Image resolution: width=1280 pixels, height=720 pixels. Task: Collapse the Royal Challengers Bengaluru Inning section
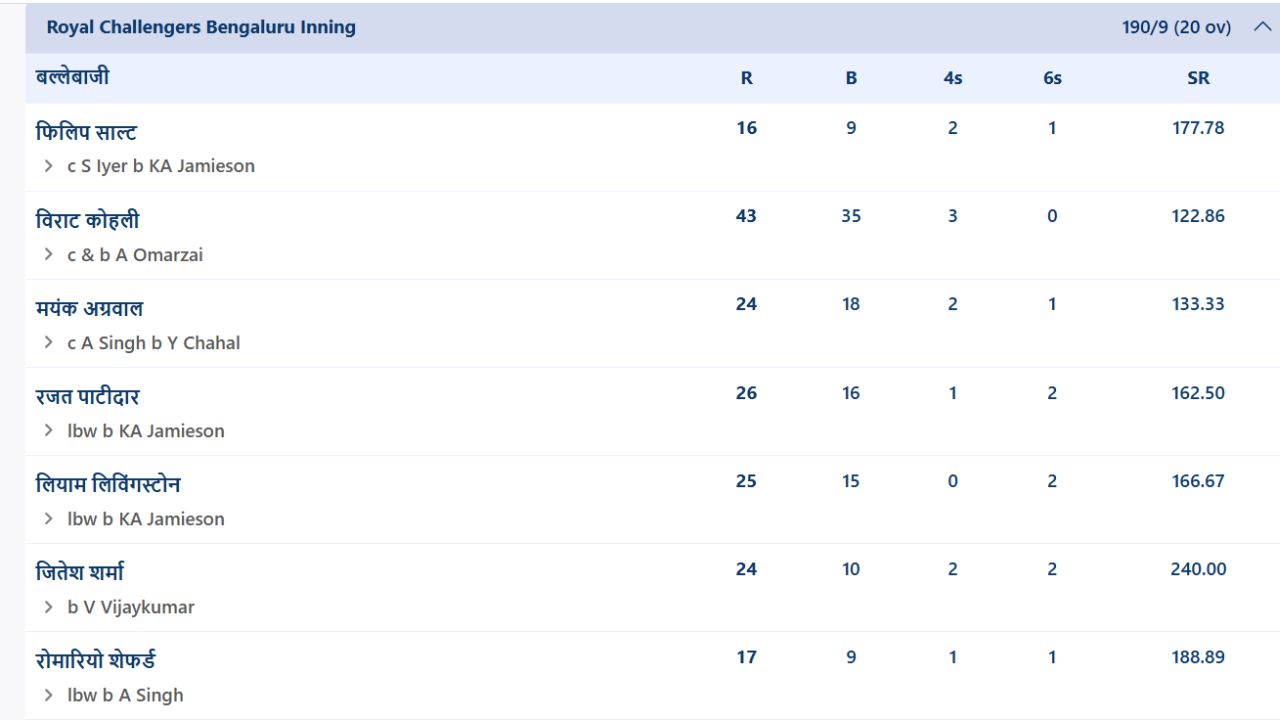(x=1262, y=27)
